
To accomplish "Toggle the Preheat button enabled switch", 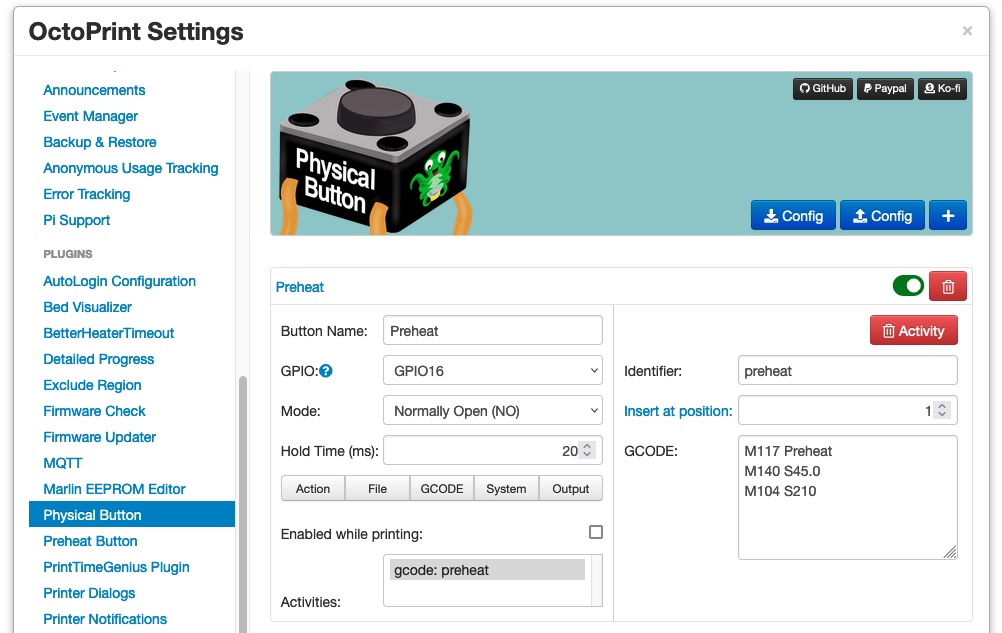I will pos(908,287).
